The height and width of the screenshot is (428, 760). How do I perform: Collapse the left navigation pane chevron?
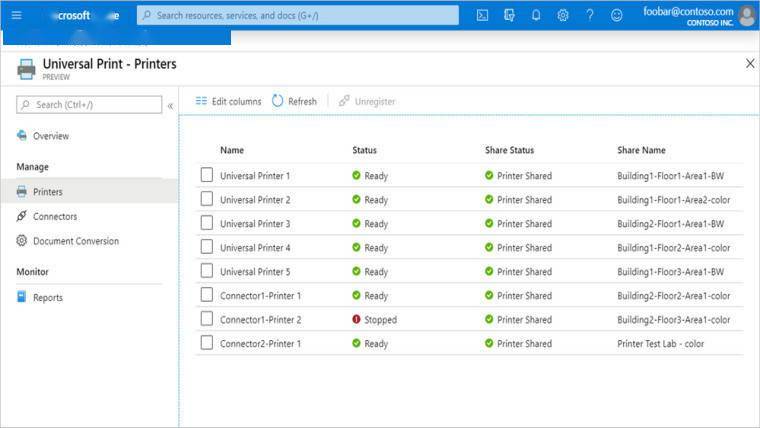point(170,105)
